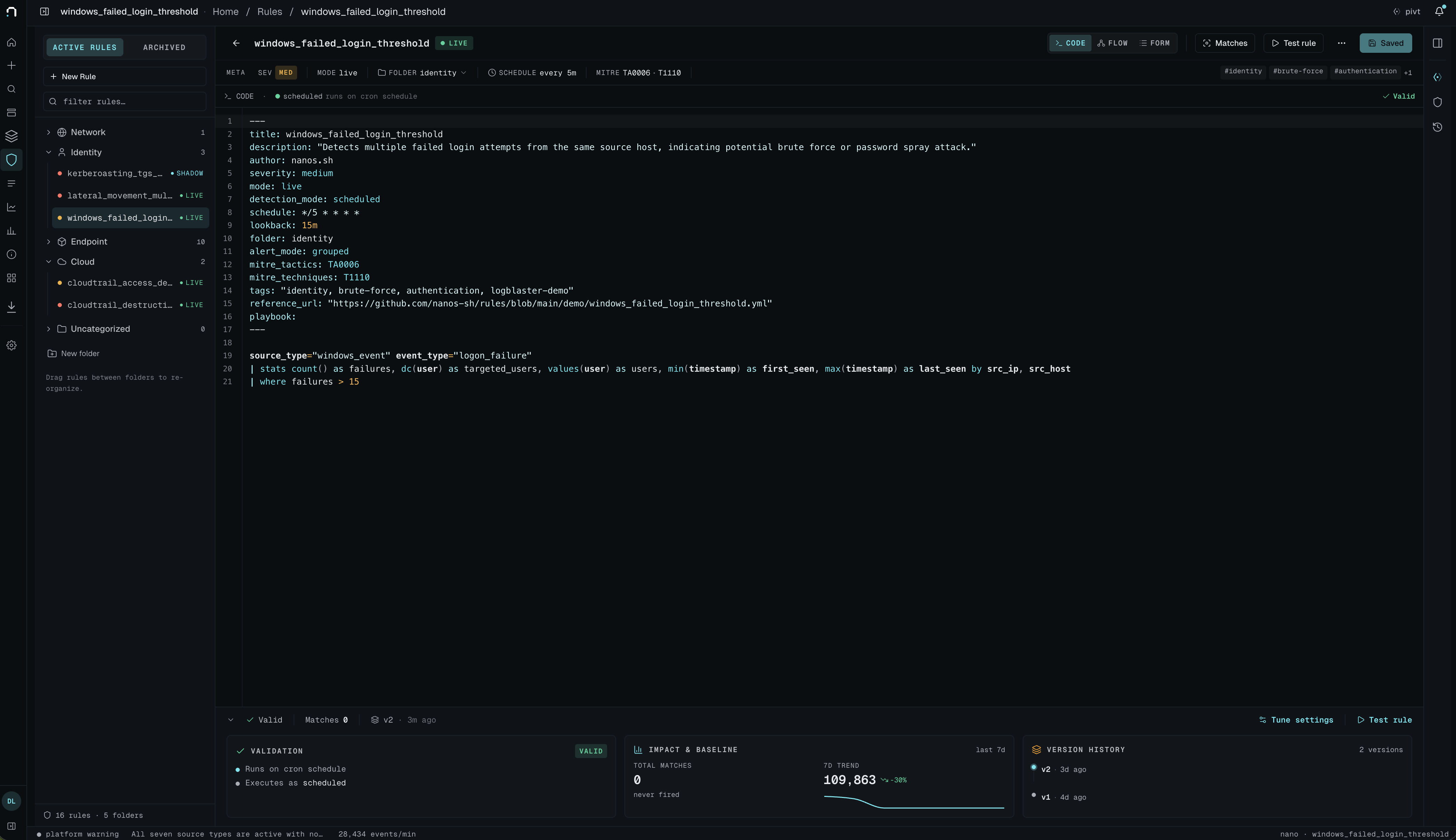This screenshot has height=840, width=1456.
Task: Open search icon in left sidebar
Action: [x=11, y=89]
